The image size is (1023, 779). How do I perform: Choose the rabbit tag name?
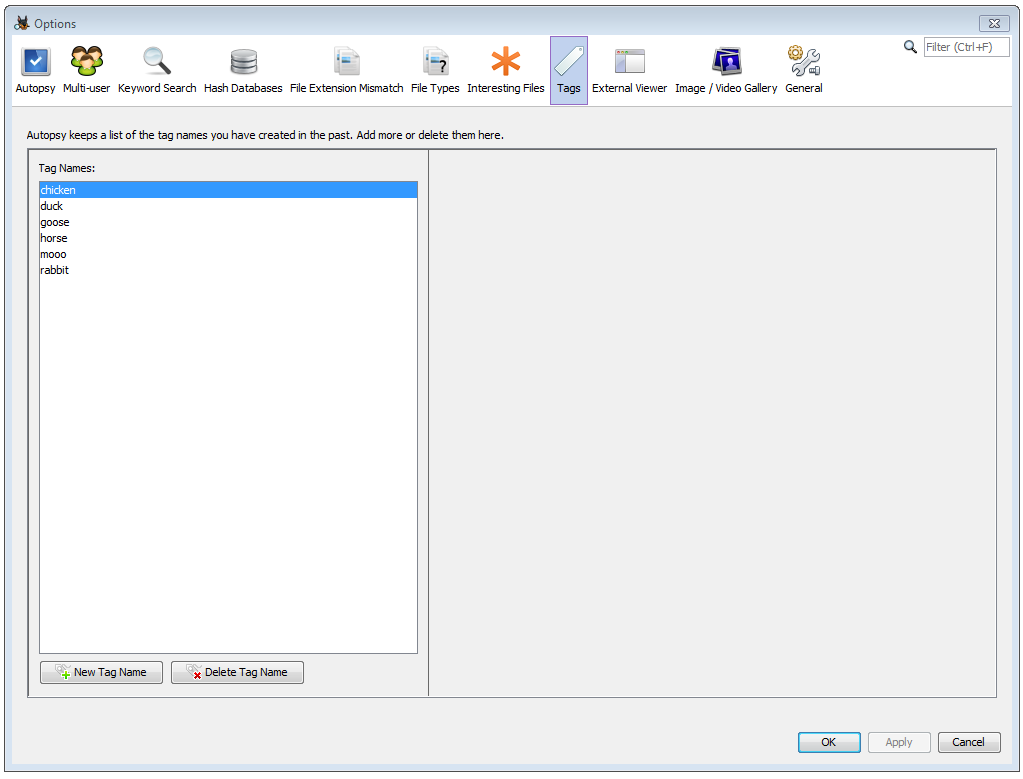(x=55, y=270)
